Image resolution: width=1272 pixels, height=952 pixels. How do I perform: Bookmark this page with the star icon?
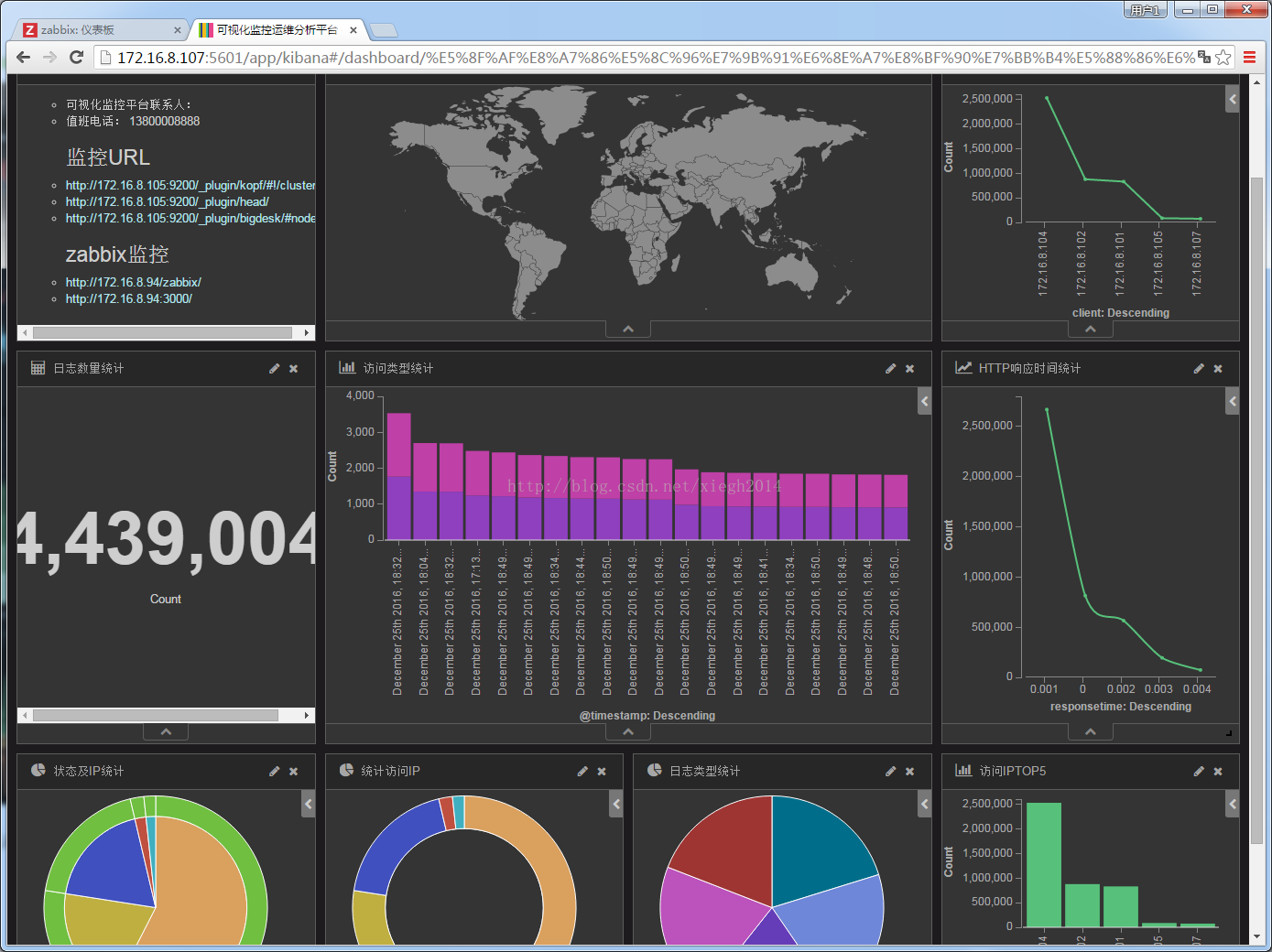pos(1223,58)
